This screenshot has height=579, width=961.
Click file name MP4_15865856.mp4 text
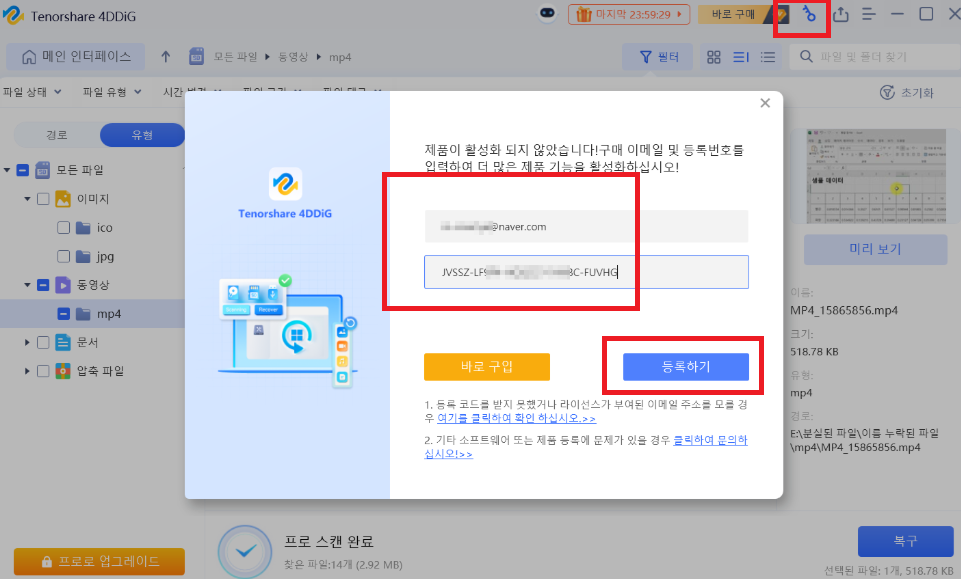click(x=844, y=311)
